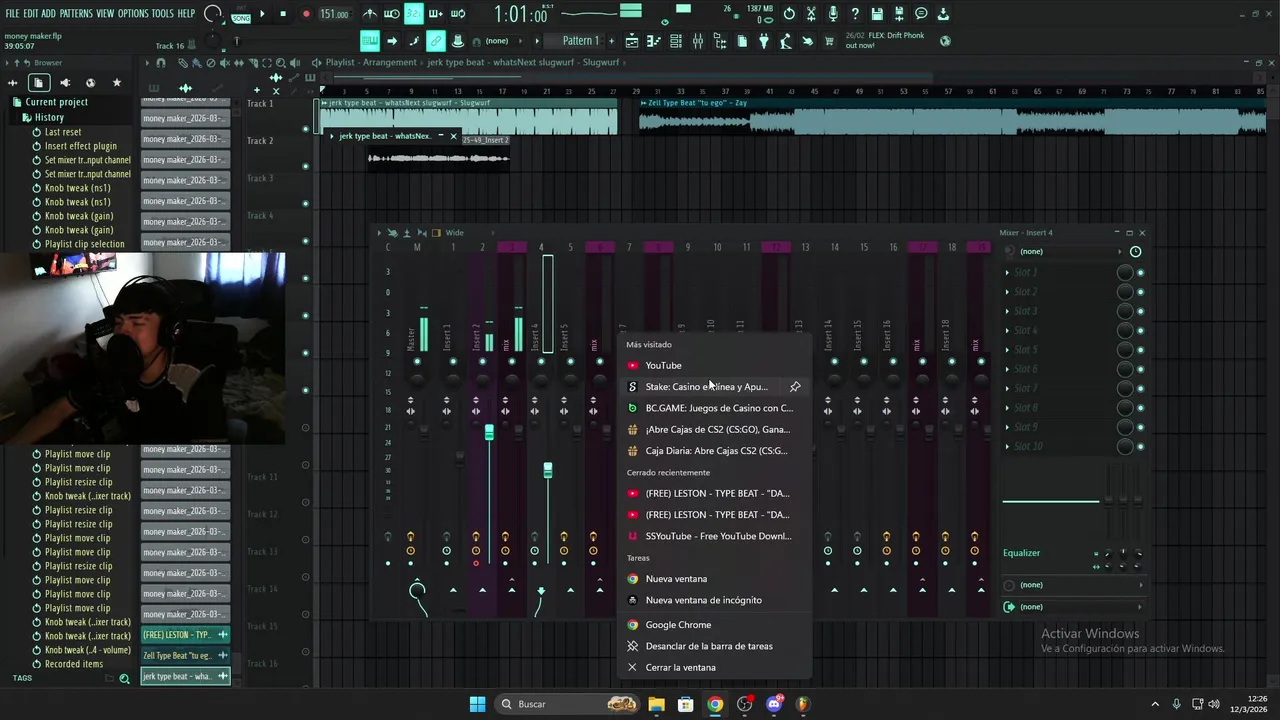Click the Insert 2 mixer fader handle
Image resolution: width=1280 pixels, height=720 pixels.
(489, 432)
